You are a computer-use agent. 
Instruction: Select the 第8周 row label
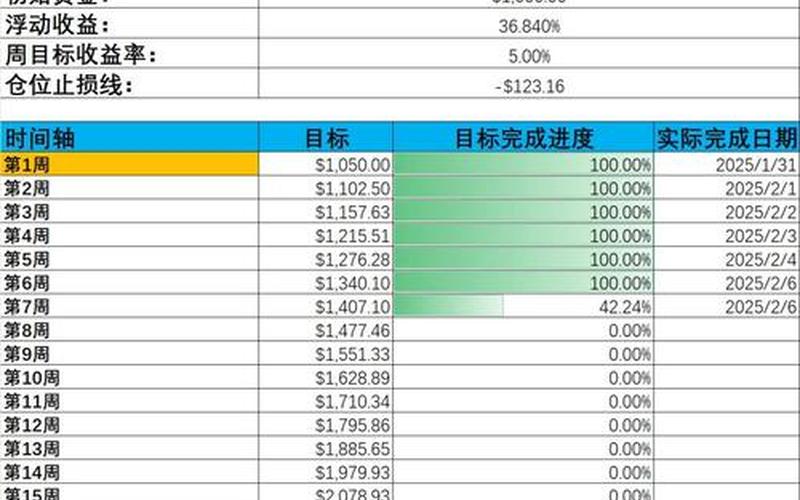130,330
